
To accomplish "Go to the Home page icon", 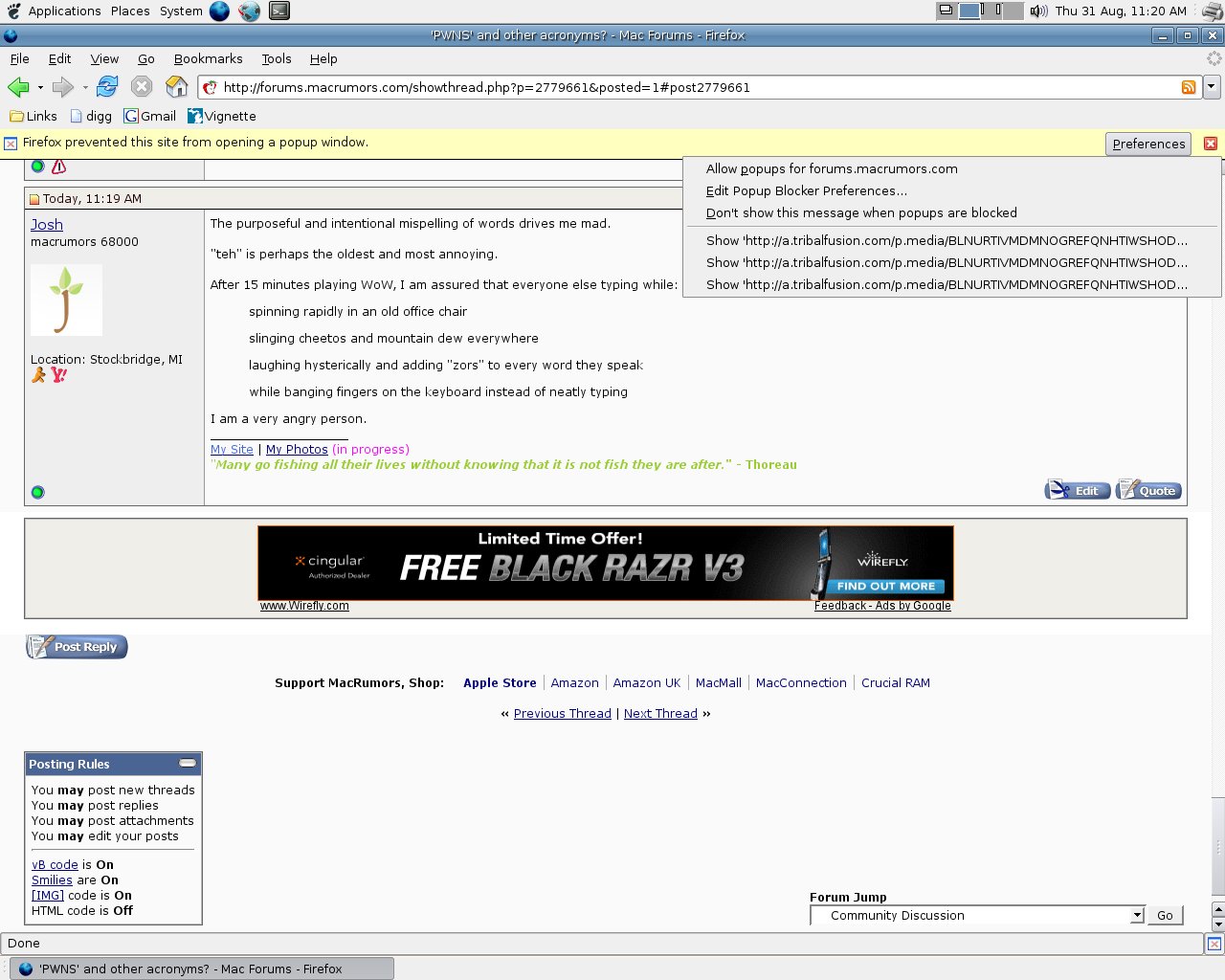I will pos(177,87).
